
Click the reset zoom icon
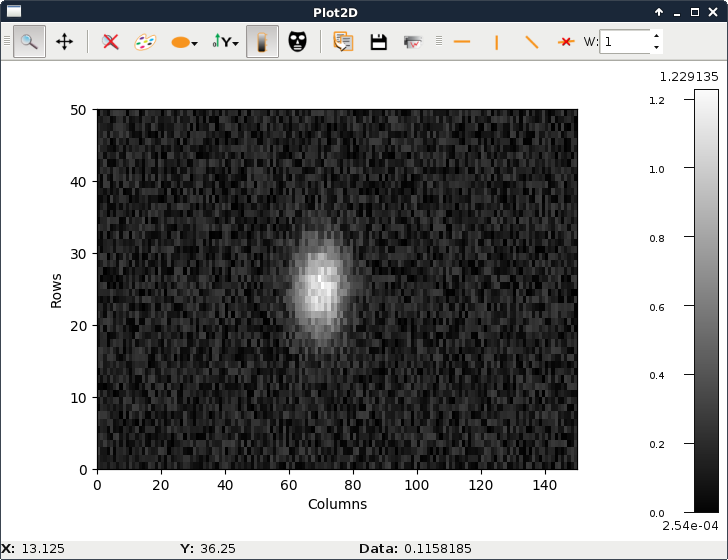(111, 42)
